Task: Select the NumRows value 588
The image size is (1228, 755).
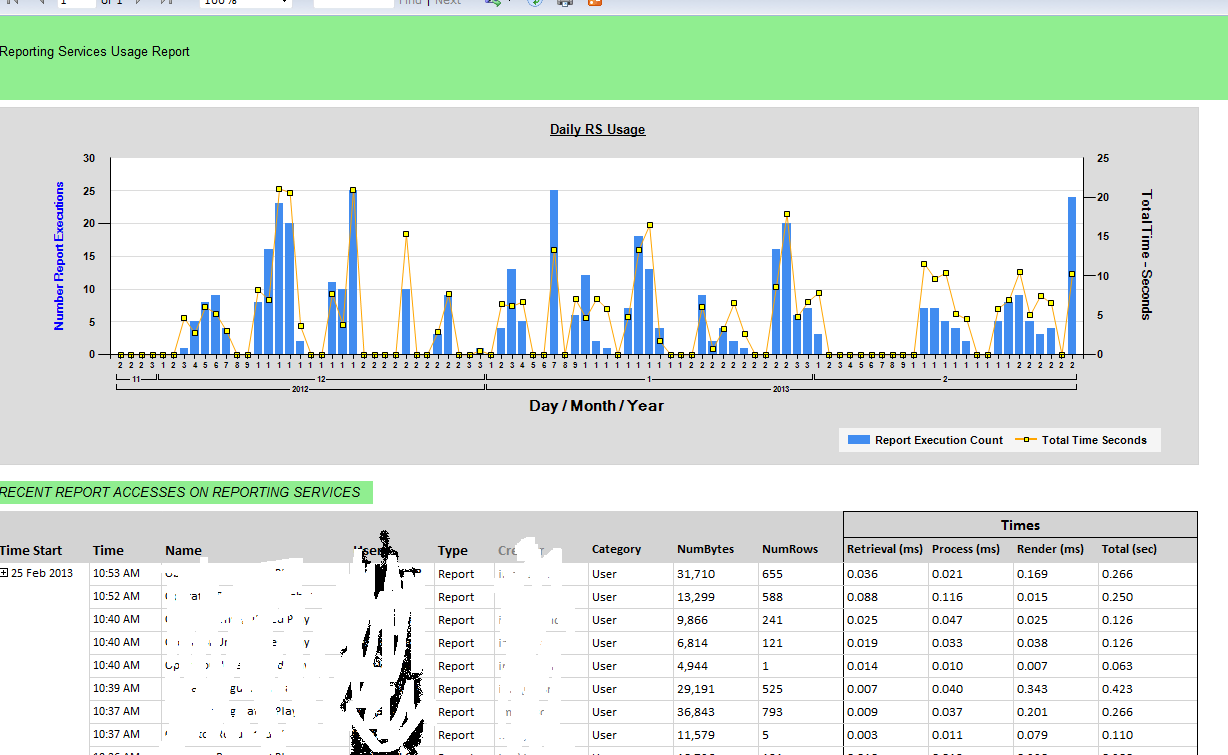Action: 772,597
